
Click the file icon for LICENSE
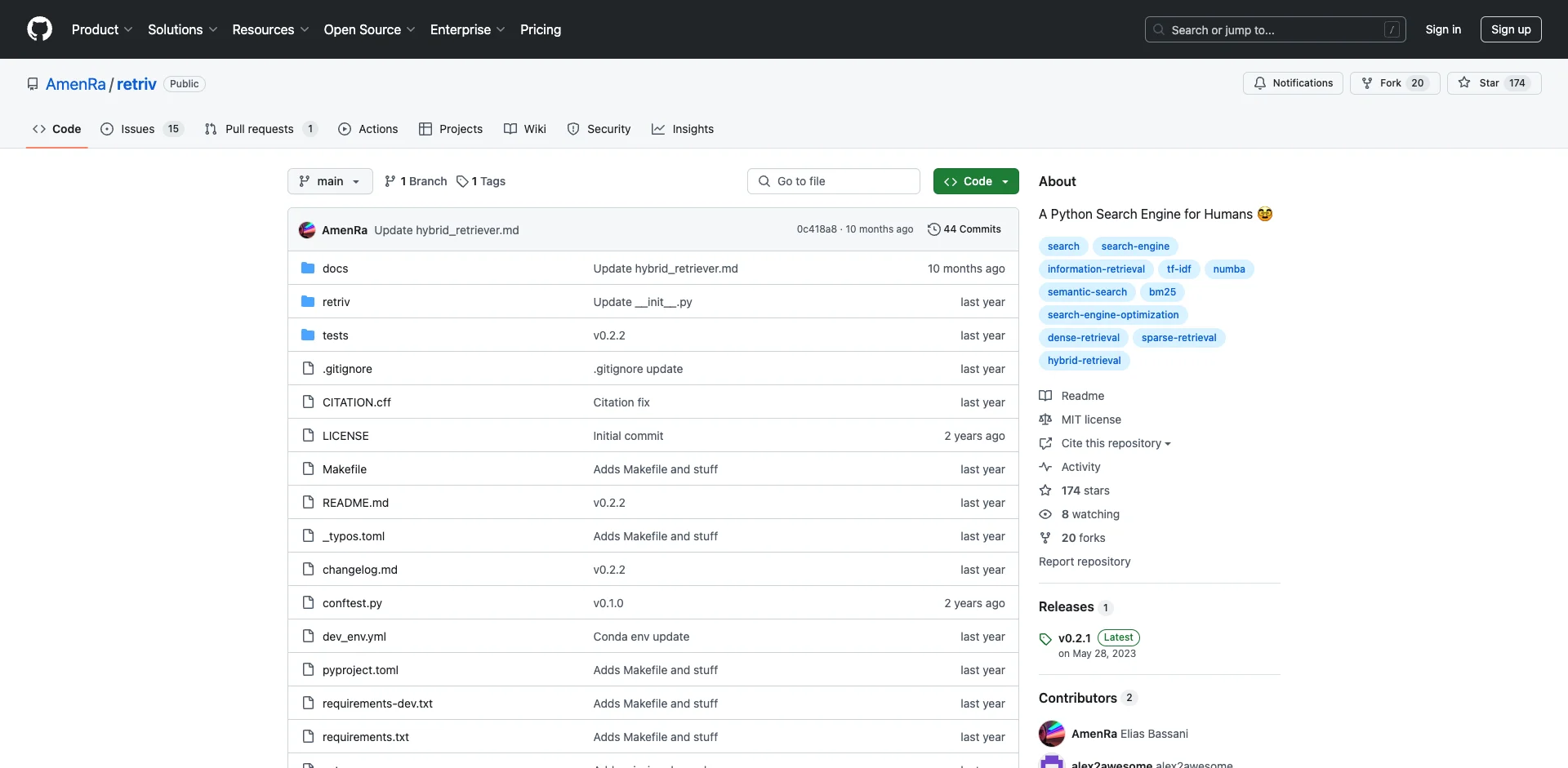click(308, 436)
